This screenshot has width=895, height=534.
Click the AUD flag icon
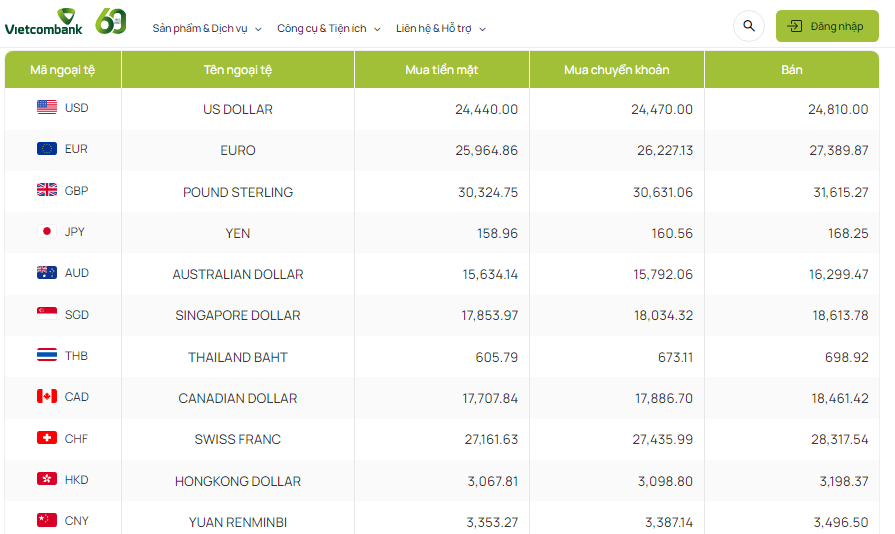tap(47, 273)
